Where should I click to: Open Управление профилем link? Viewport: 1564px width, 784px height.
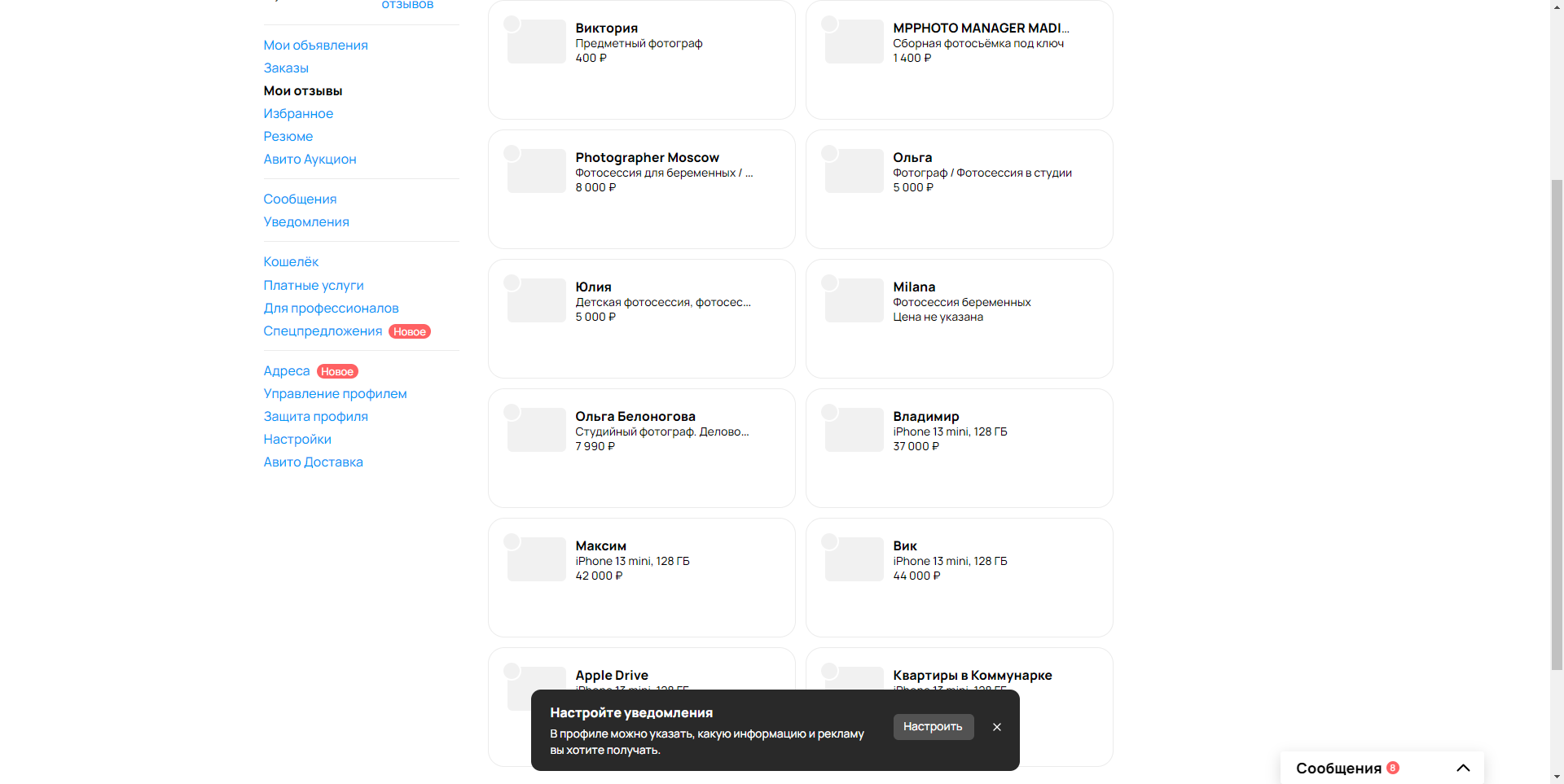tap(335, 394)
